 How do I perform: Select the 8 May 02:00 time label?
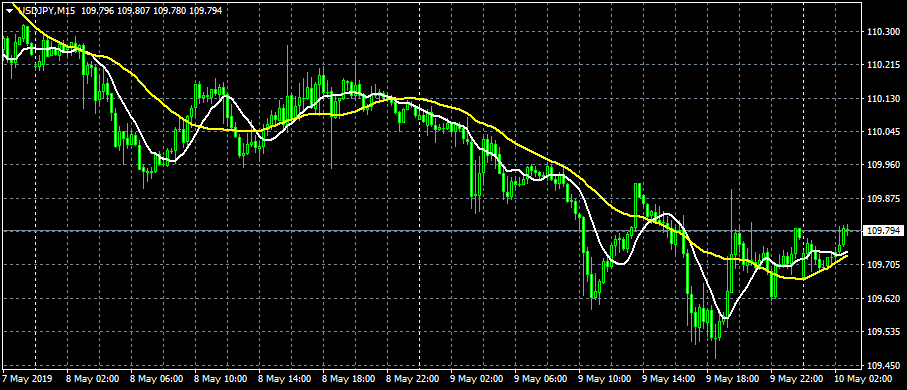pos(93,379)
